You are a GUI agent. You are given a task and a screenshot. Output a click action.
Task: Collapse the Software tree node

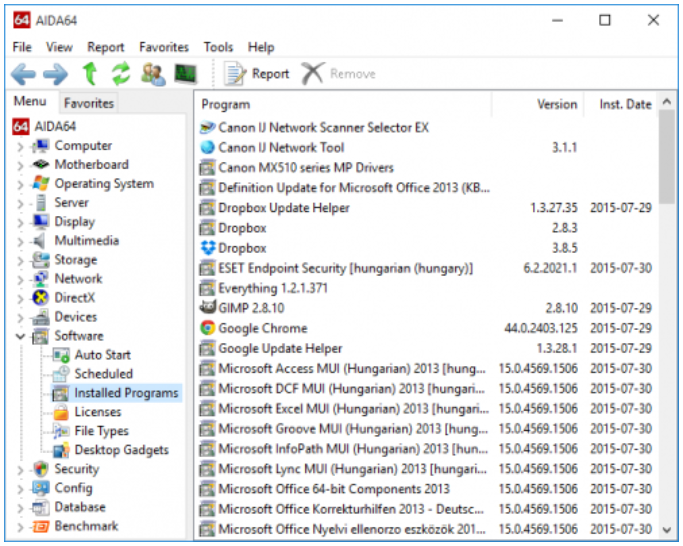[20, 336]
